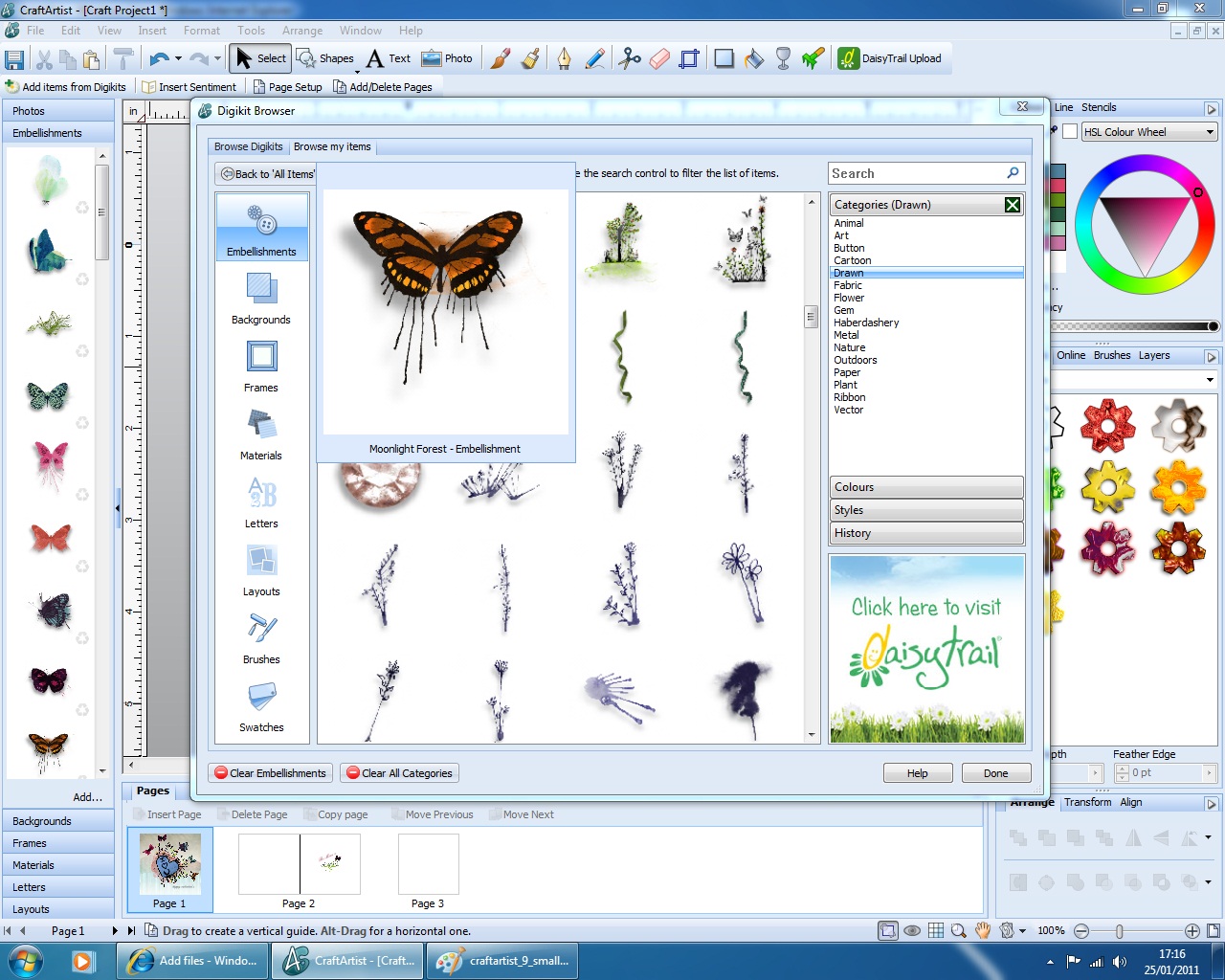The width and height of the screenshot is (1225, 980).
Task: Select the Pencil tool
Action: [x=595, y=58]
